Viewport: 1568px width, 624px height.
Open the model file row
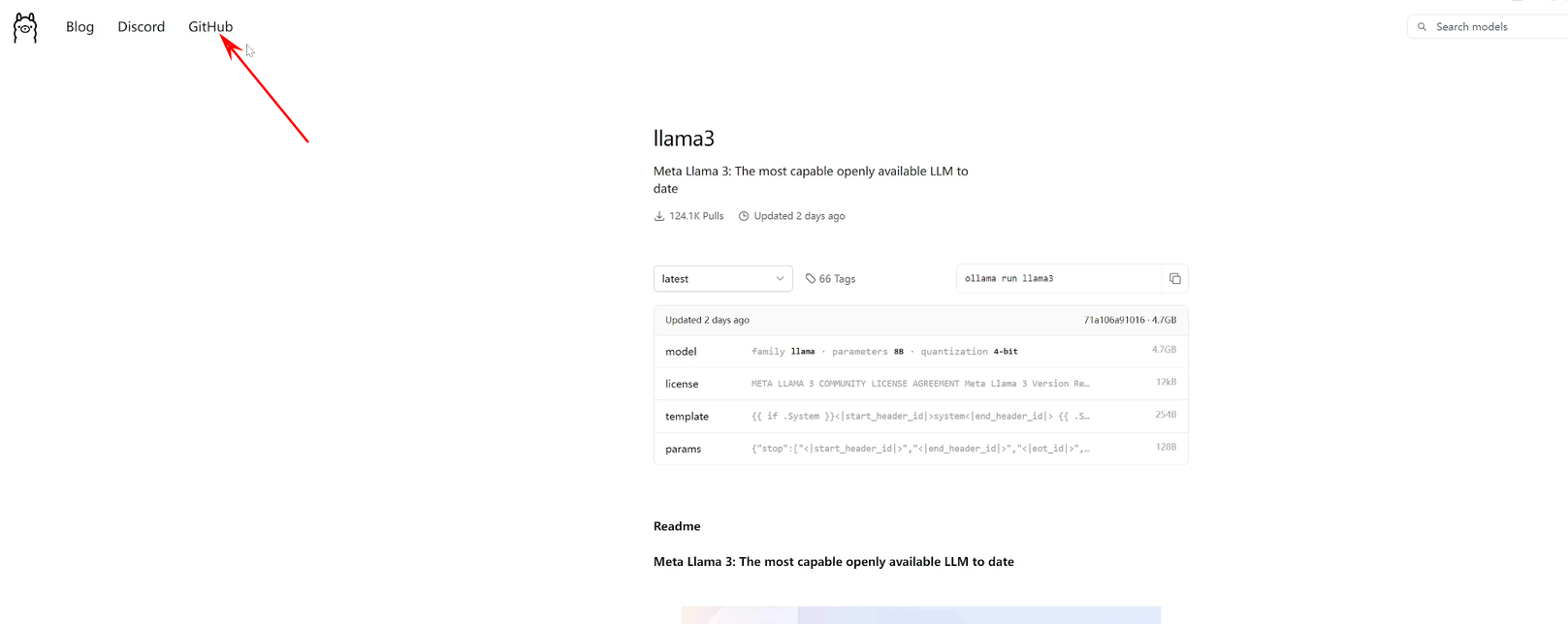click(x=920, y=352)
